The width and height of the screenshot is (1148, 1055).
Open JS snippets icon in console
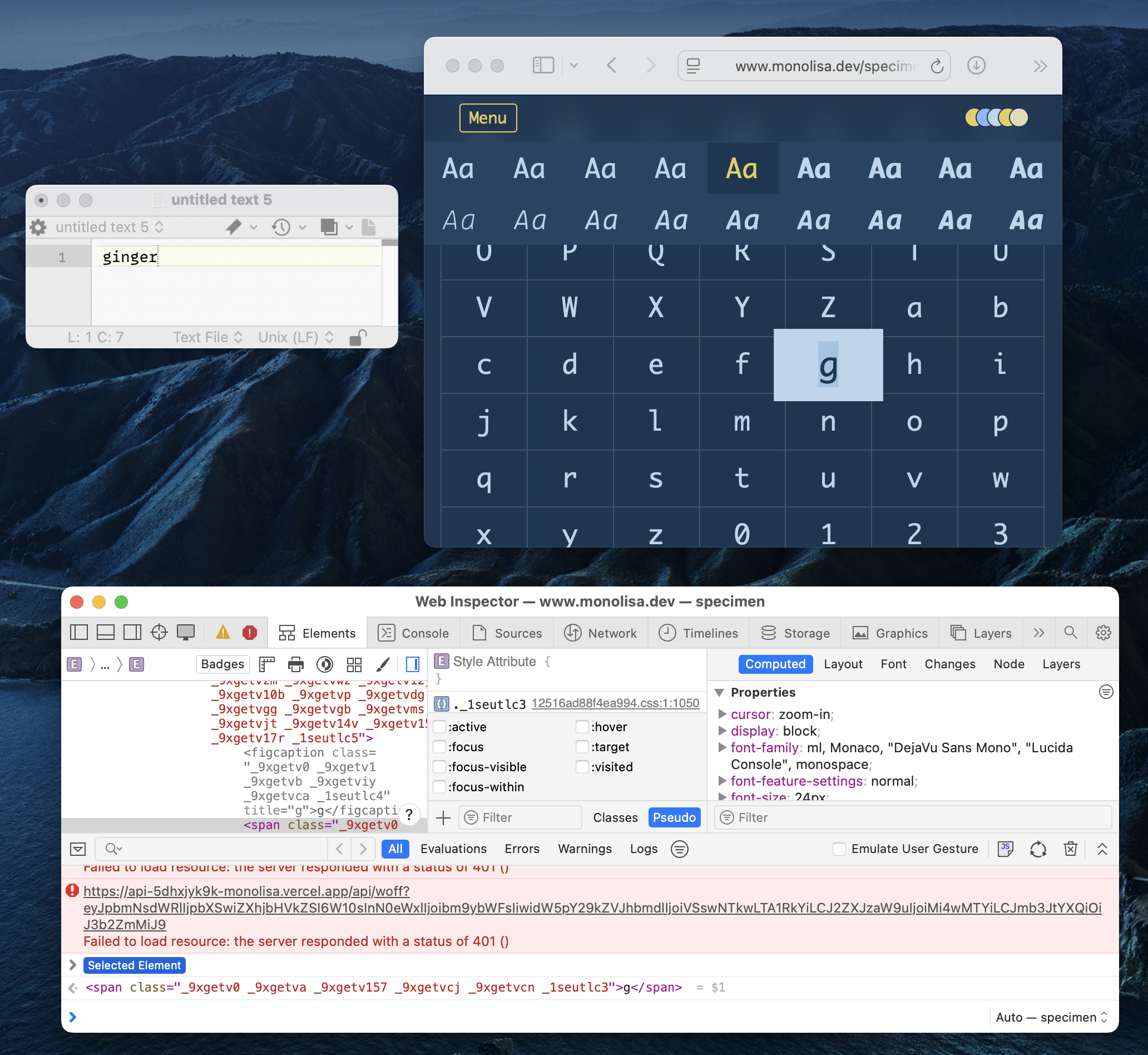(1006, 849)
